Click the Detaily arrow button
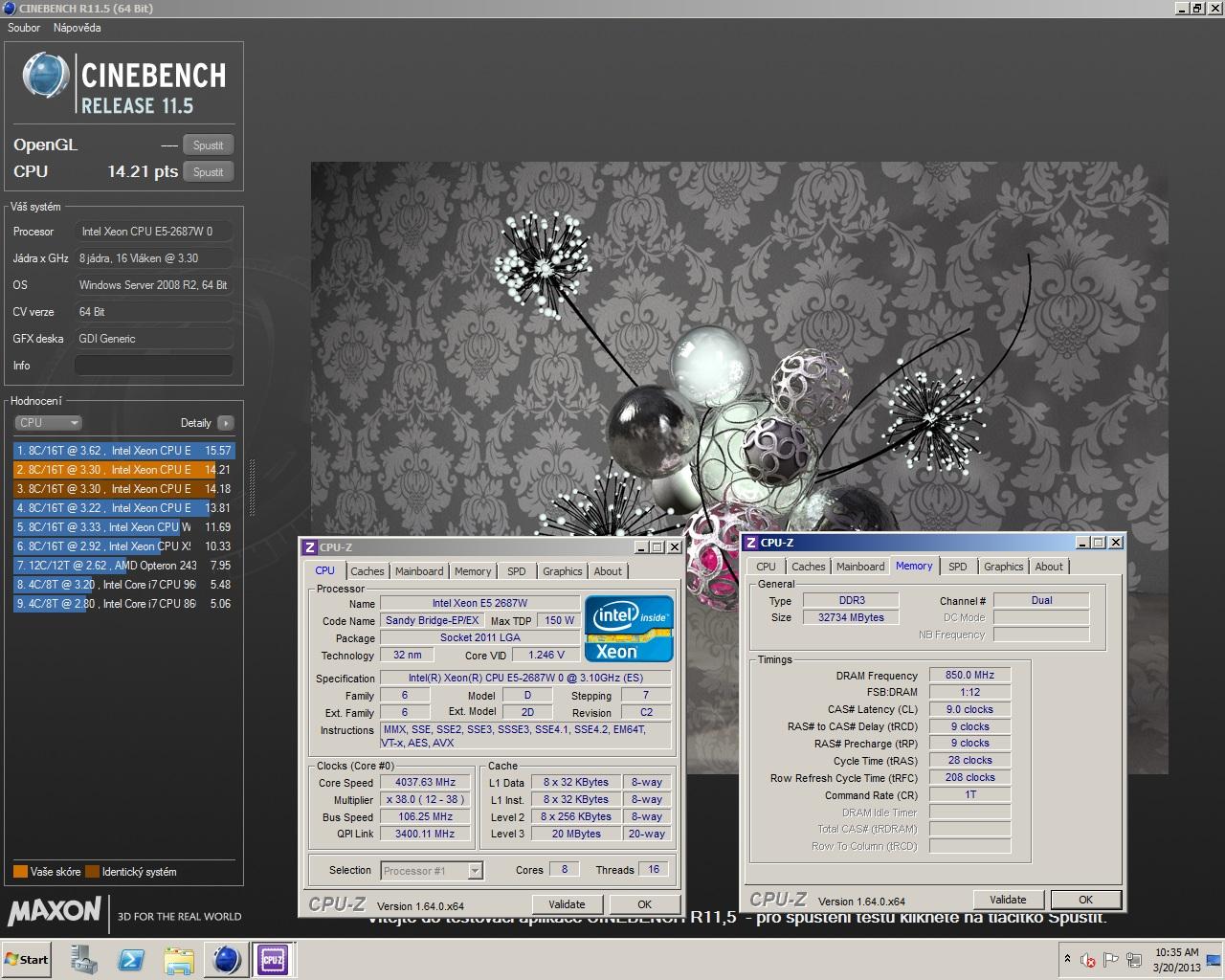The image size is (1225, 980). click(x=225, y=422)
